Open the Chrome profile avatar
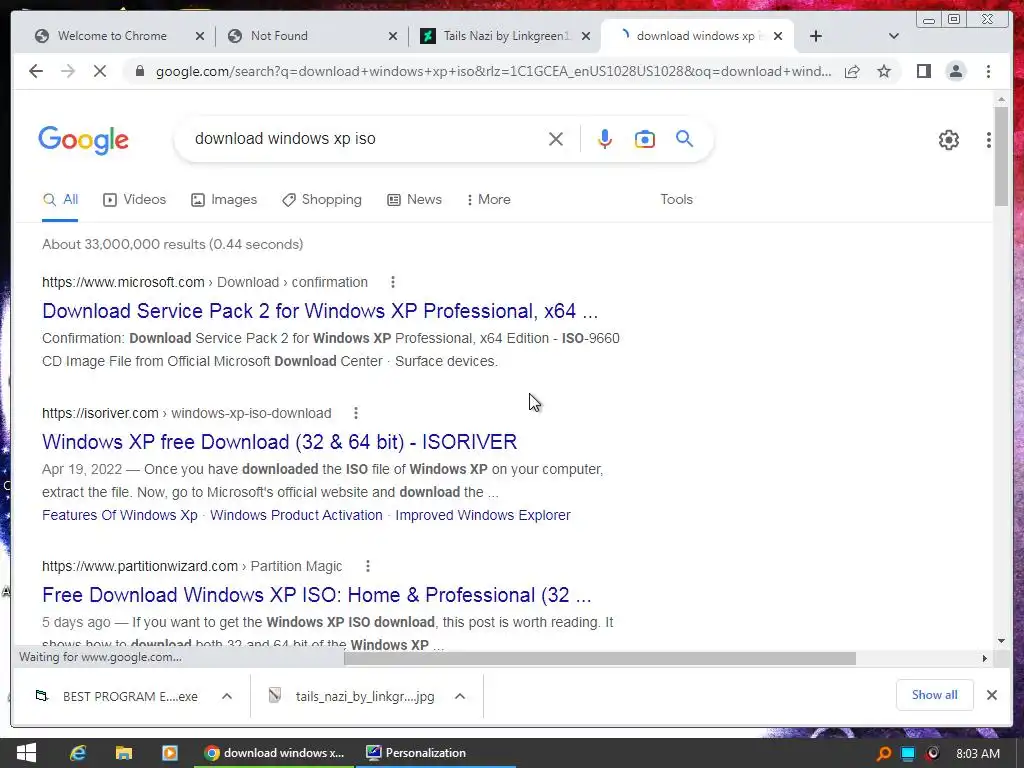 pos(956,71)
